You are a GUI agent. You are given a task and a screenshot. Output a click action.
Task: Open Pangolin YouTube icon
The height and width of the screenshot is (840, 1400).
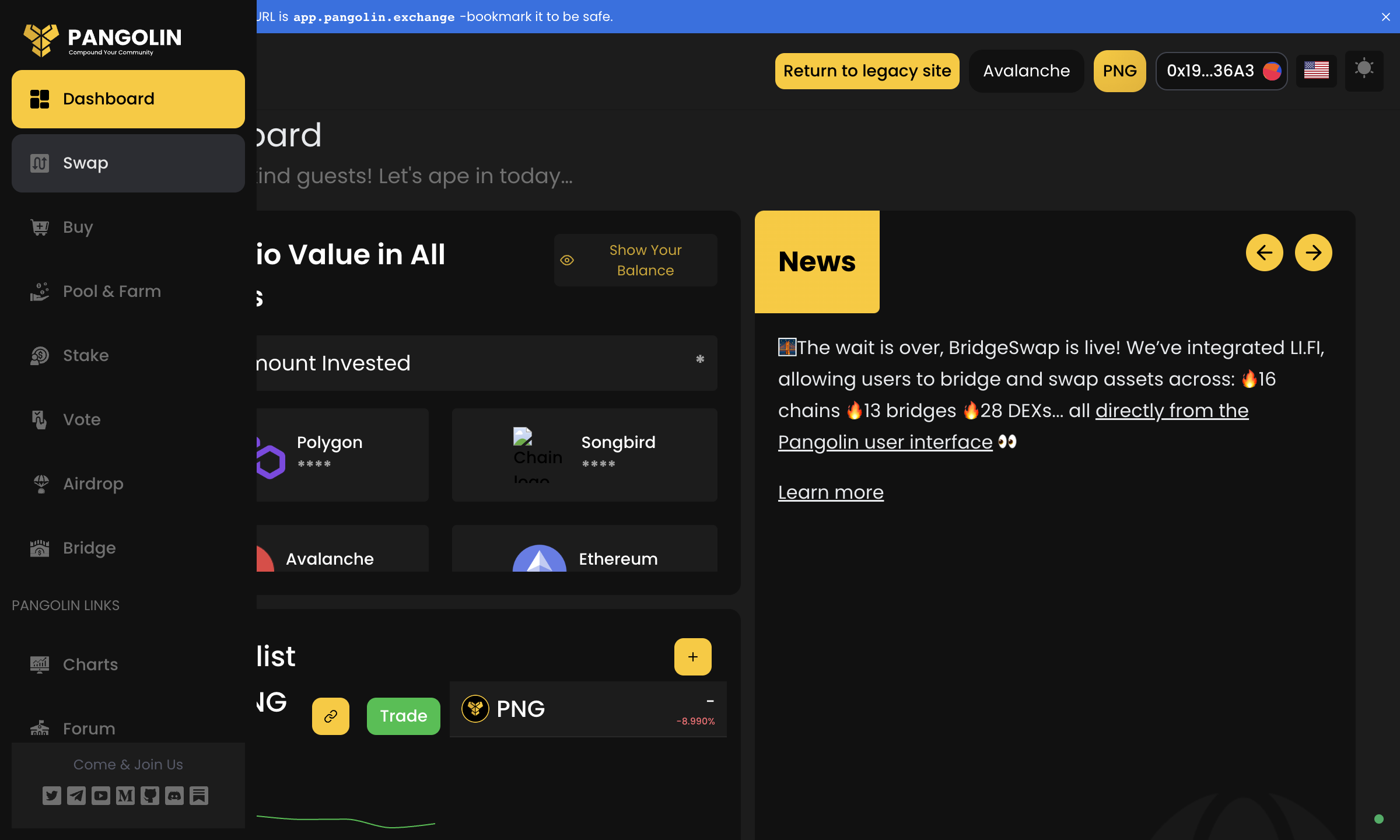click(101, 796)
